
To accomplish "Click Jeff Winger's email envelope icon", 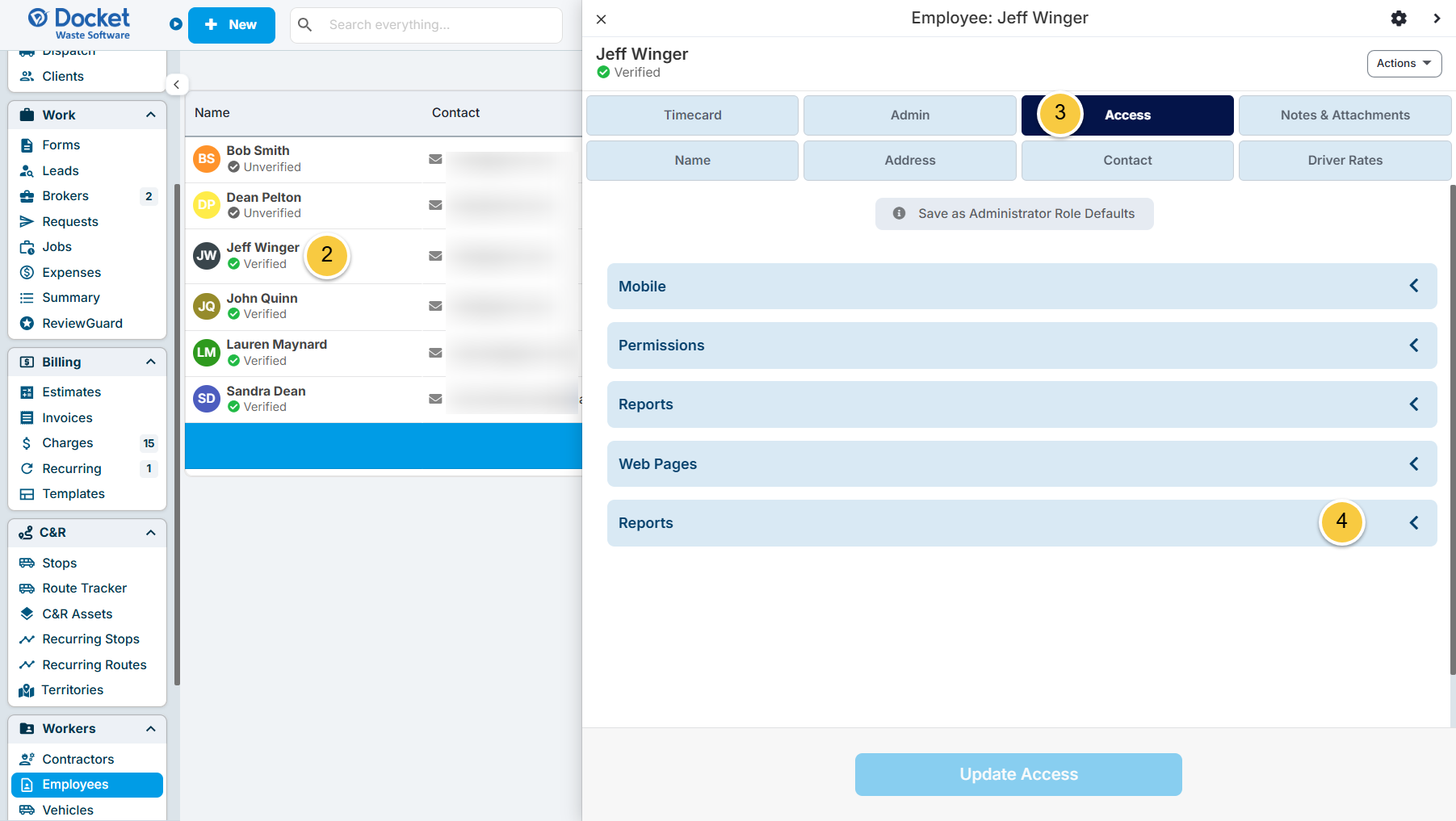I will coord(435,256).
